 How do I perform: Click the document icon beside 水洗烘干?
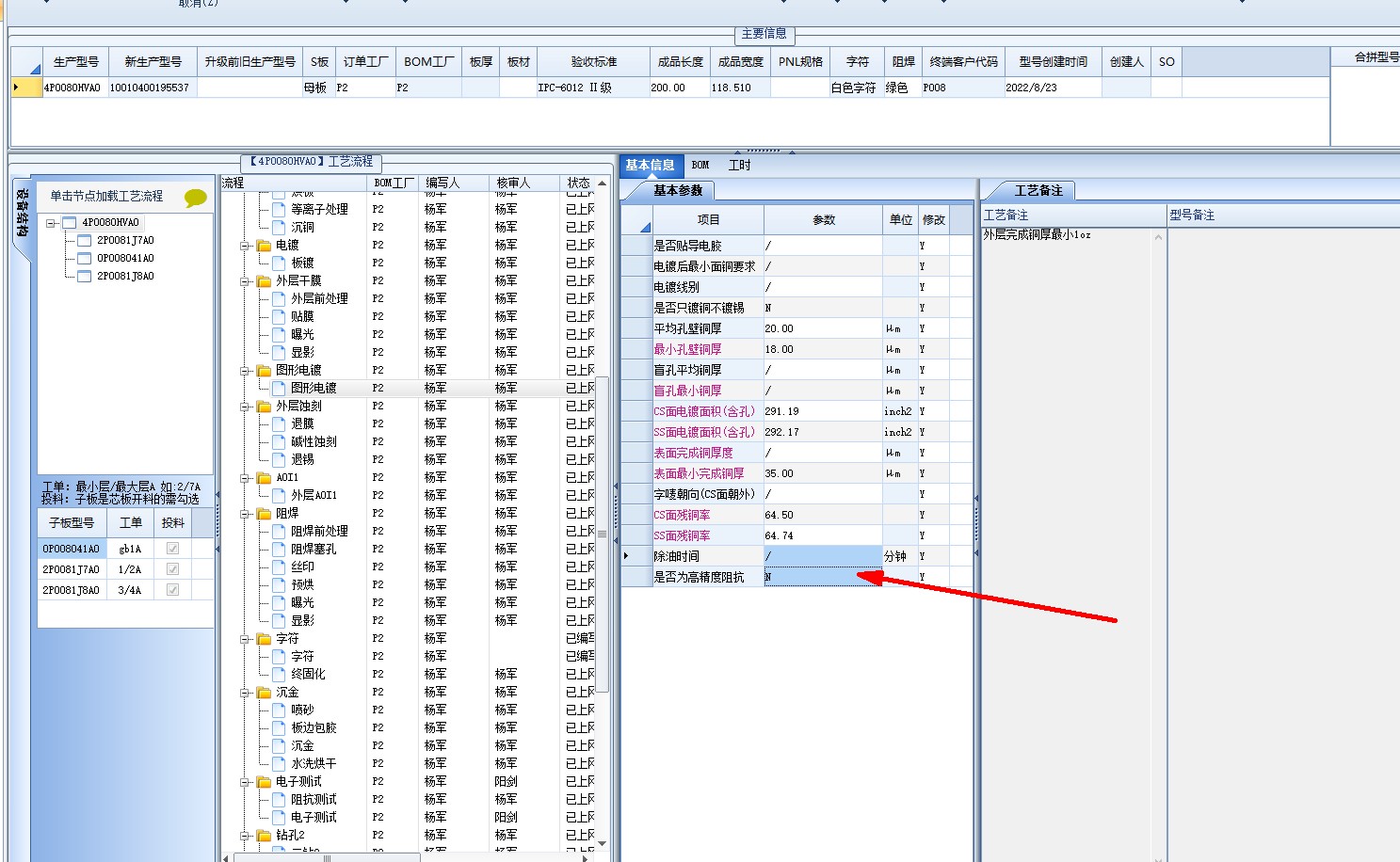pos(279,763)
